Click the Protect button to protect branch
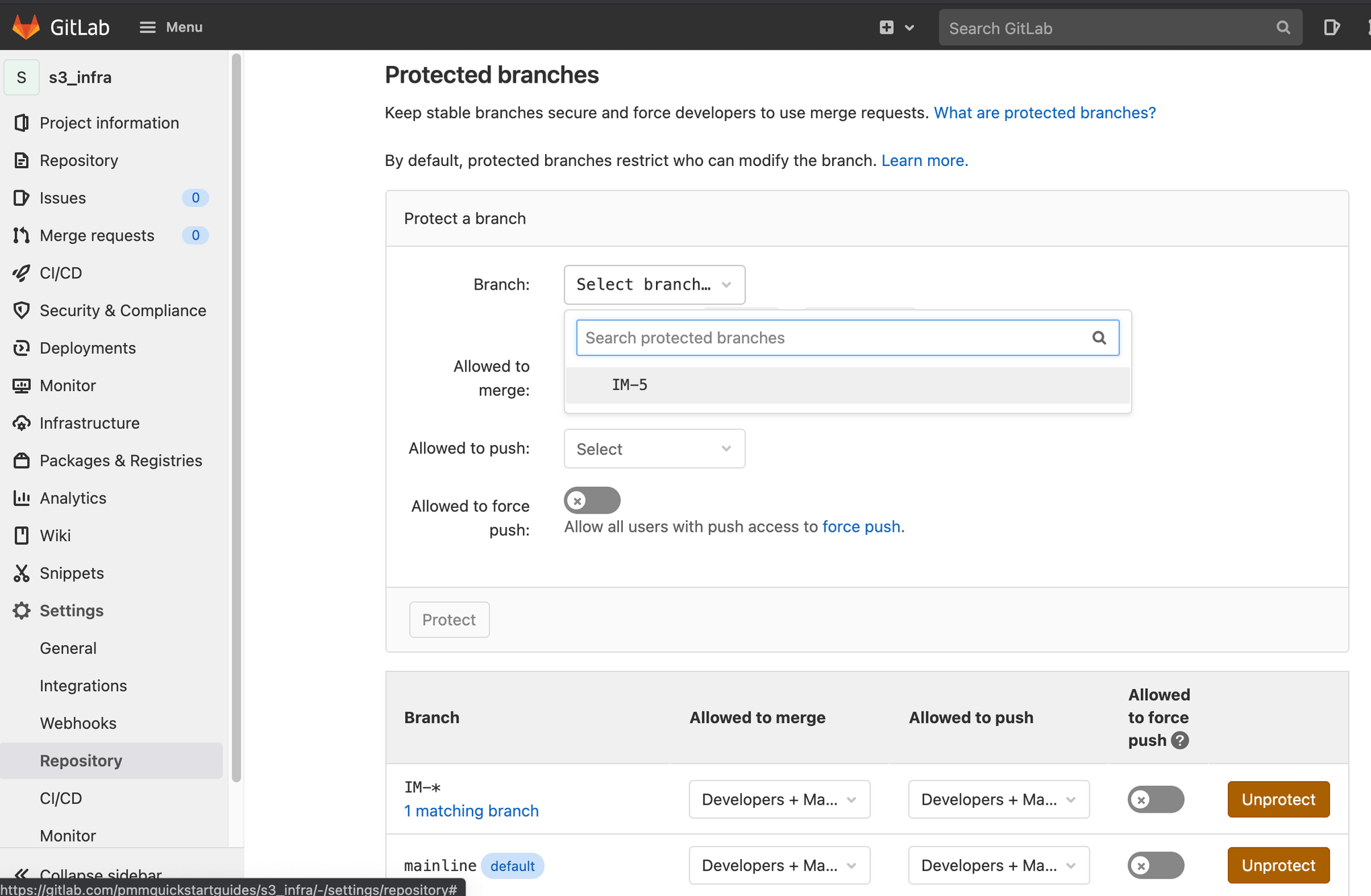Viewport: 1371px width, 896px height. (448, 619)
